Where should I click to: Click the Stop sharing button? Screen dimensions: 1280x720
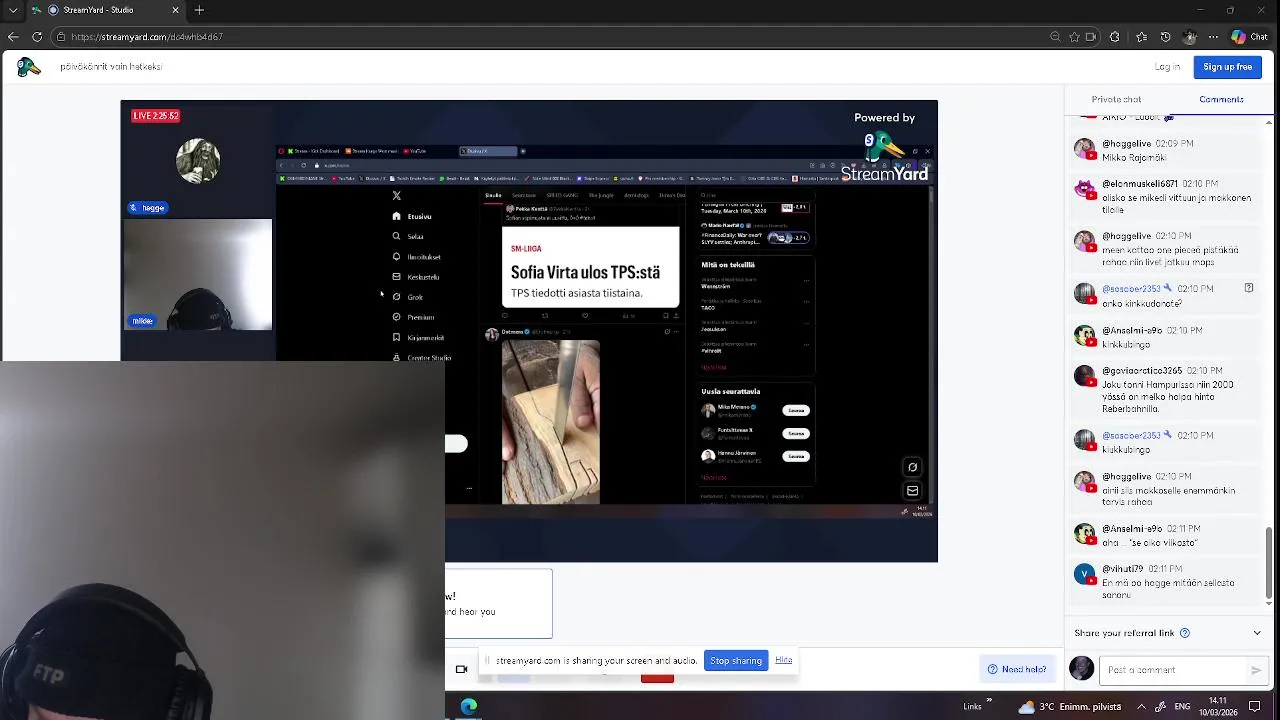tap(736, 661)
